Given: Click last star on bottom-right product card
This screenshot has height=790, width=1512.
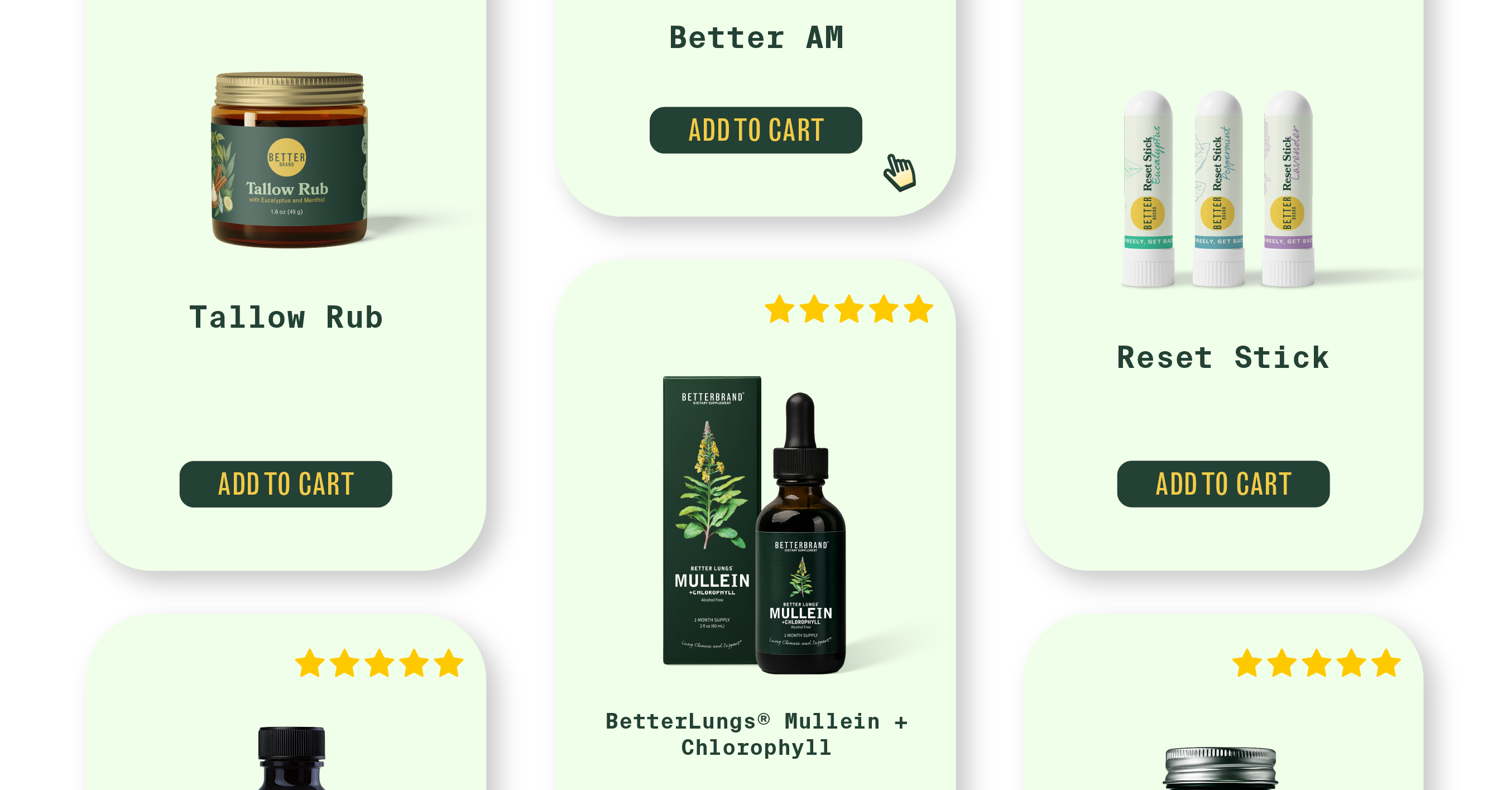Looking at the screenshot, I should tap(1386, 663).
